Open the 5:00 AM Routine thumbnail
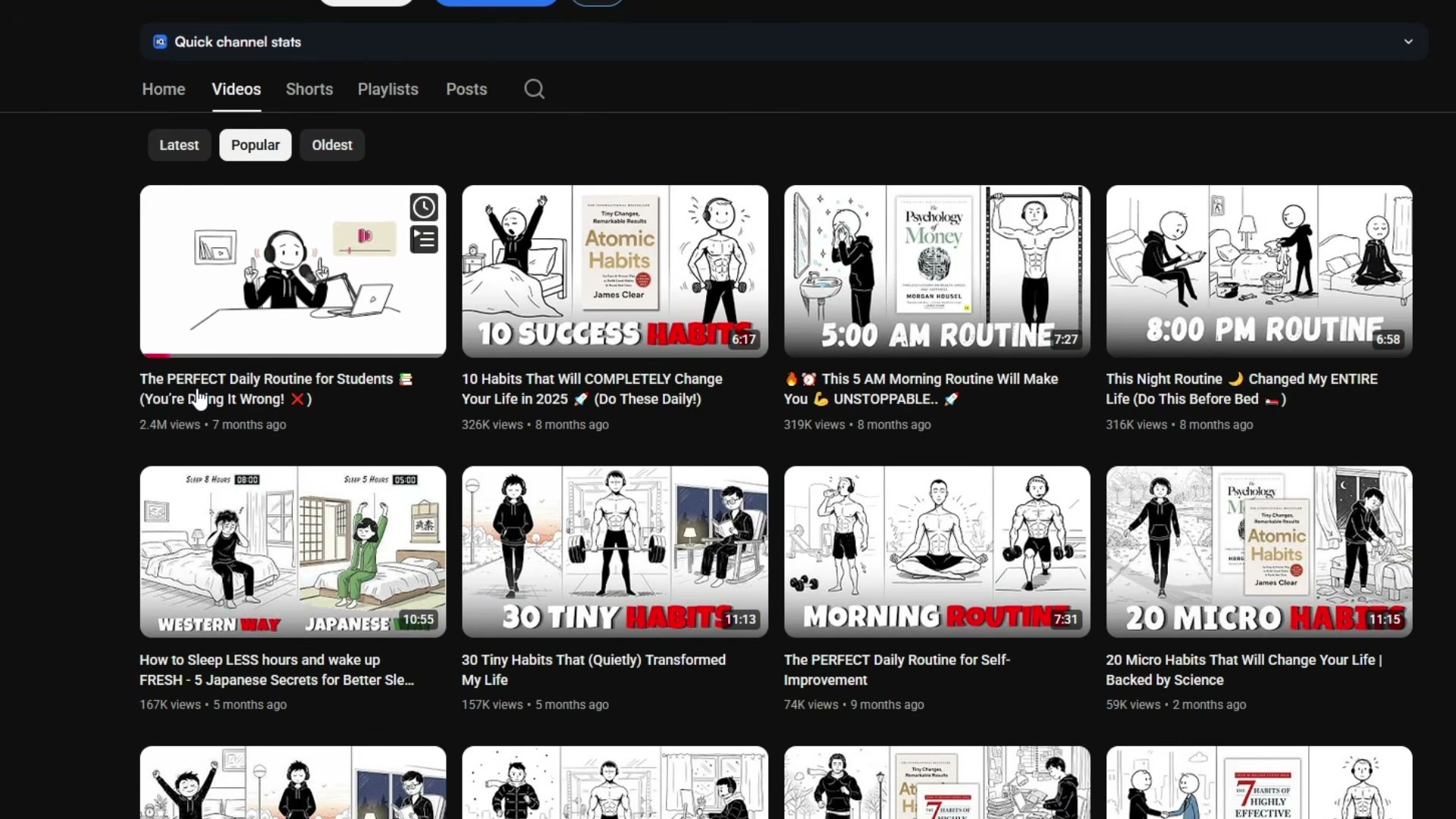Viewport: 1456px width, 819px height. (937, 271)
